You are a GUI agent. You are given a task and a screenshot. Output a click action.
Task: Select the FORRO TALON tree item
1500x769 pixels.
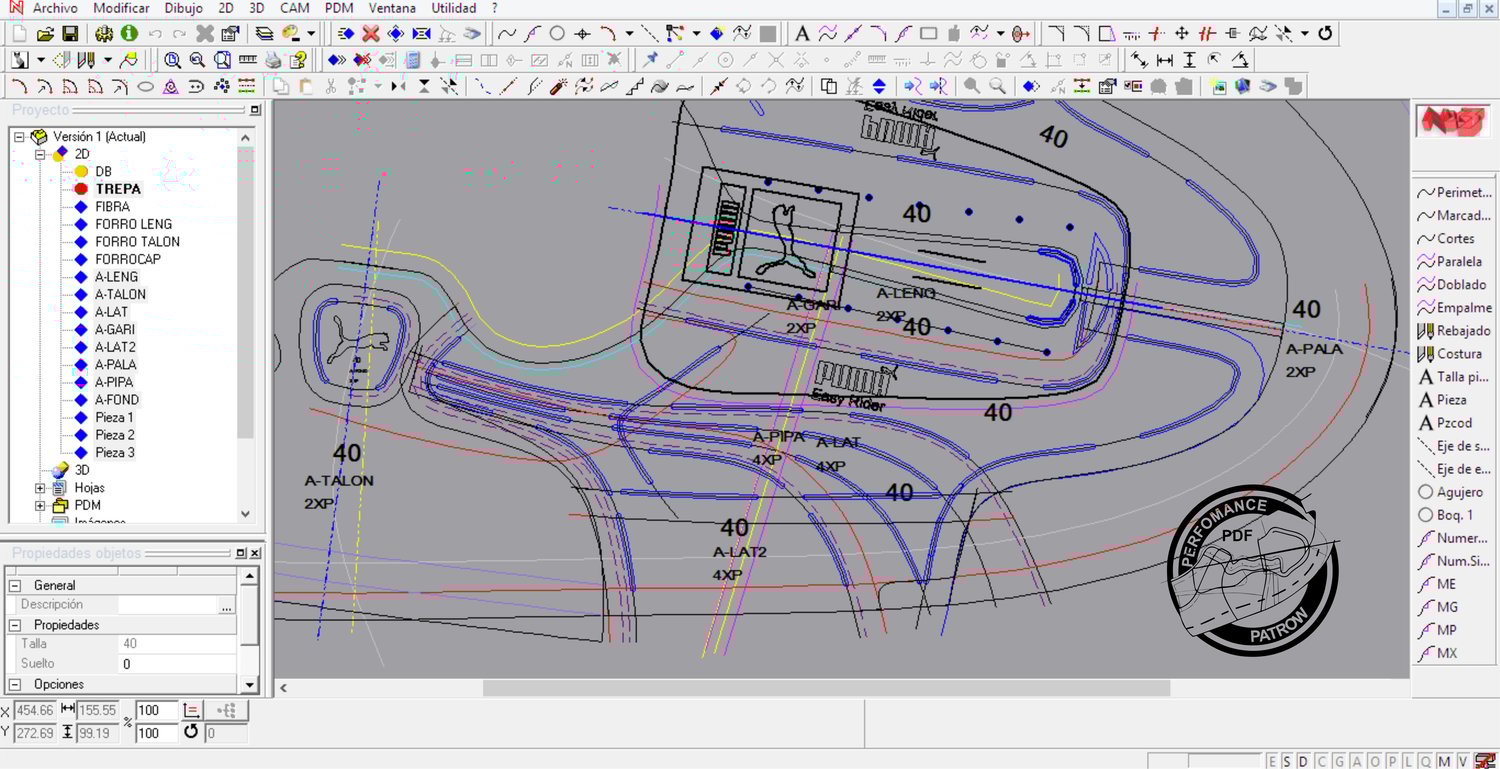point(137,242)
